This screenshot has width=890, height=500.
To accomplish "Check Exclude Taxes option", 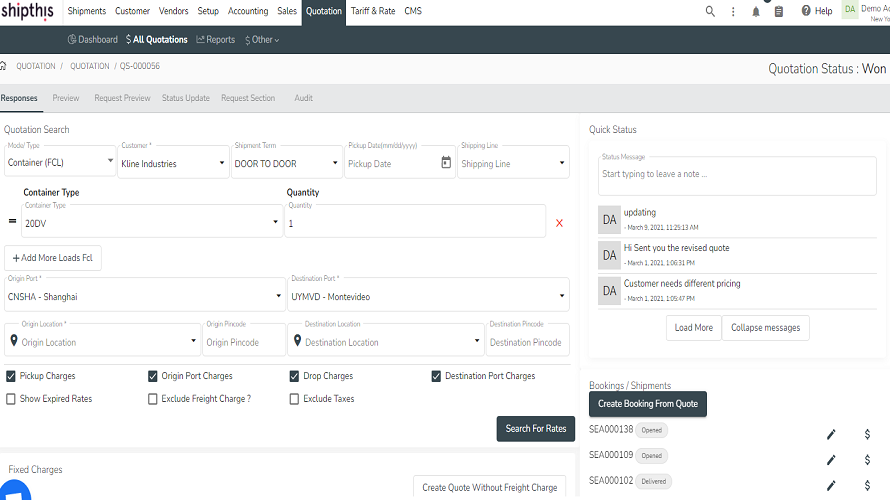I will [294, 399].
